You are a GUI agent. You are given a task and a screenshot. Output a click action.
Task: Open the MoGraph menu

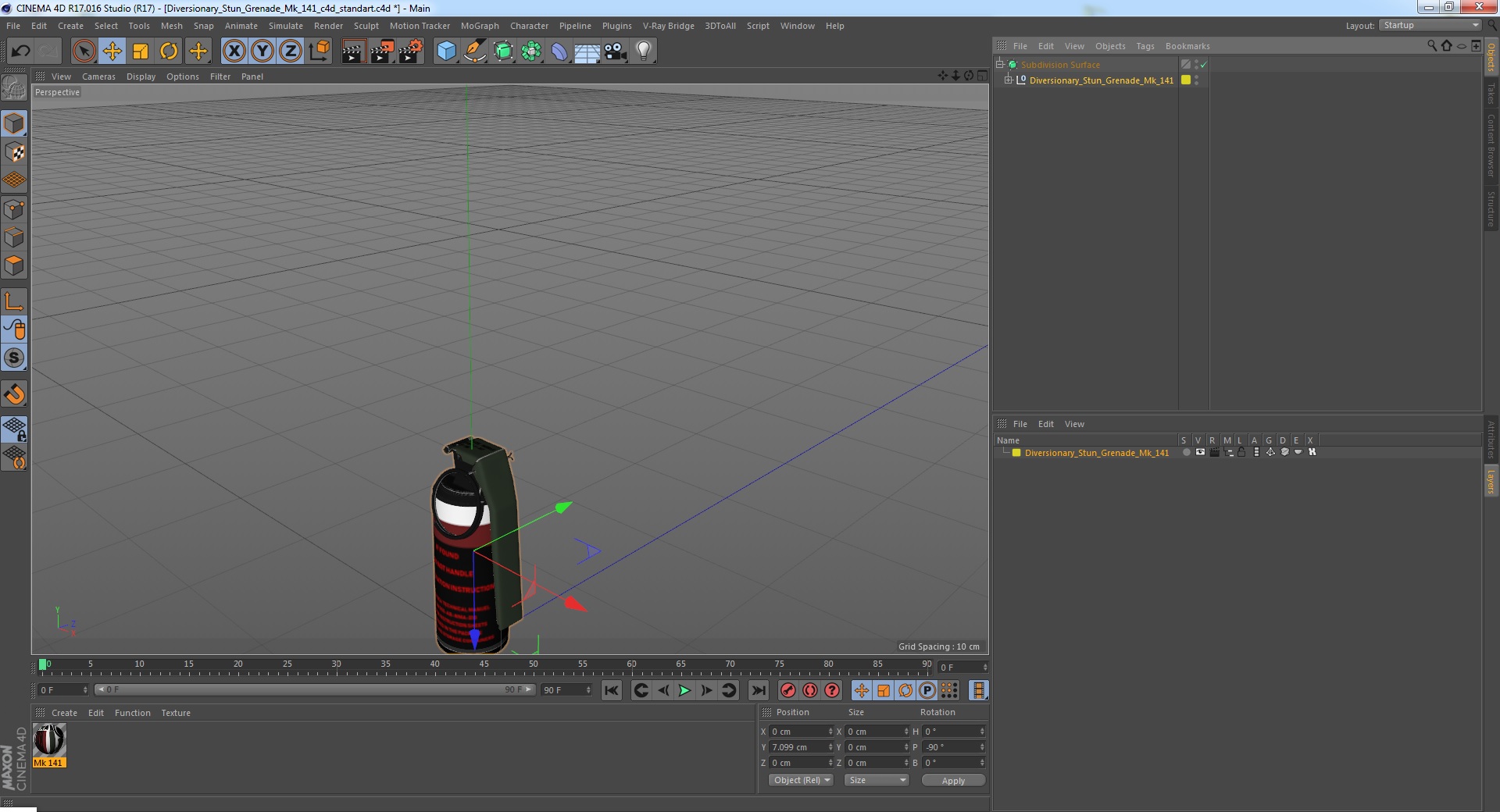[x=480, y=26]
